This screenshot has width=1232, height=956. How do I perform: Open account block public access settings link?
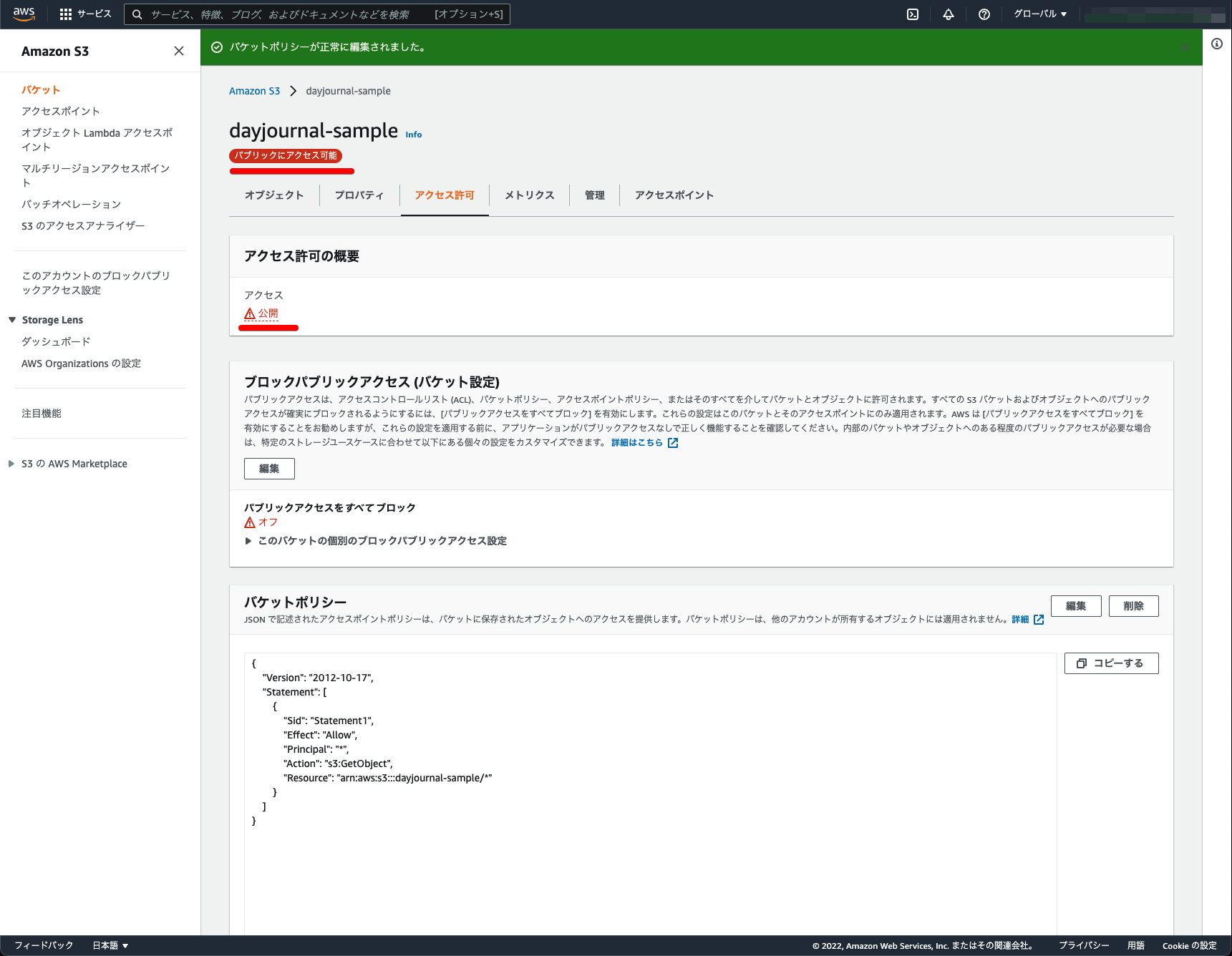coord(96,283)
